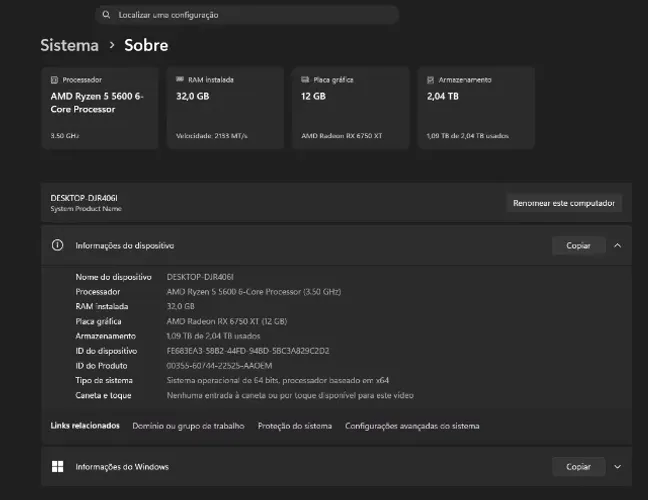Click the RAM instalada card icon
648x500 pixels.
pos(180,79)
